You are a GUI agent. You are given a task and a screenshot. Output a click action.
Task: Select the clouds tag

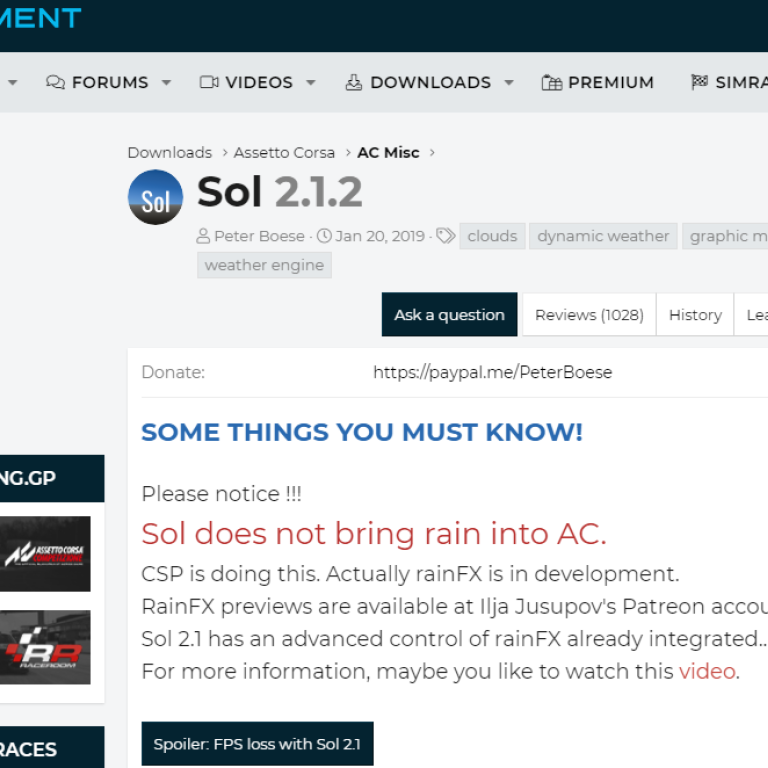coord(492,236)
